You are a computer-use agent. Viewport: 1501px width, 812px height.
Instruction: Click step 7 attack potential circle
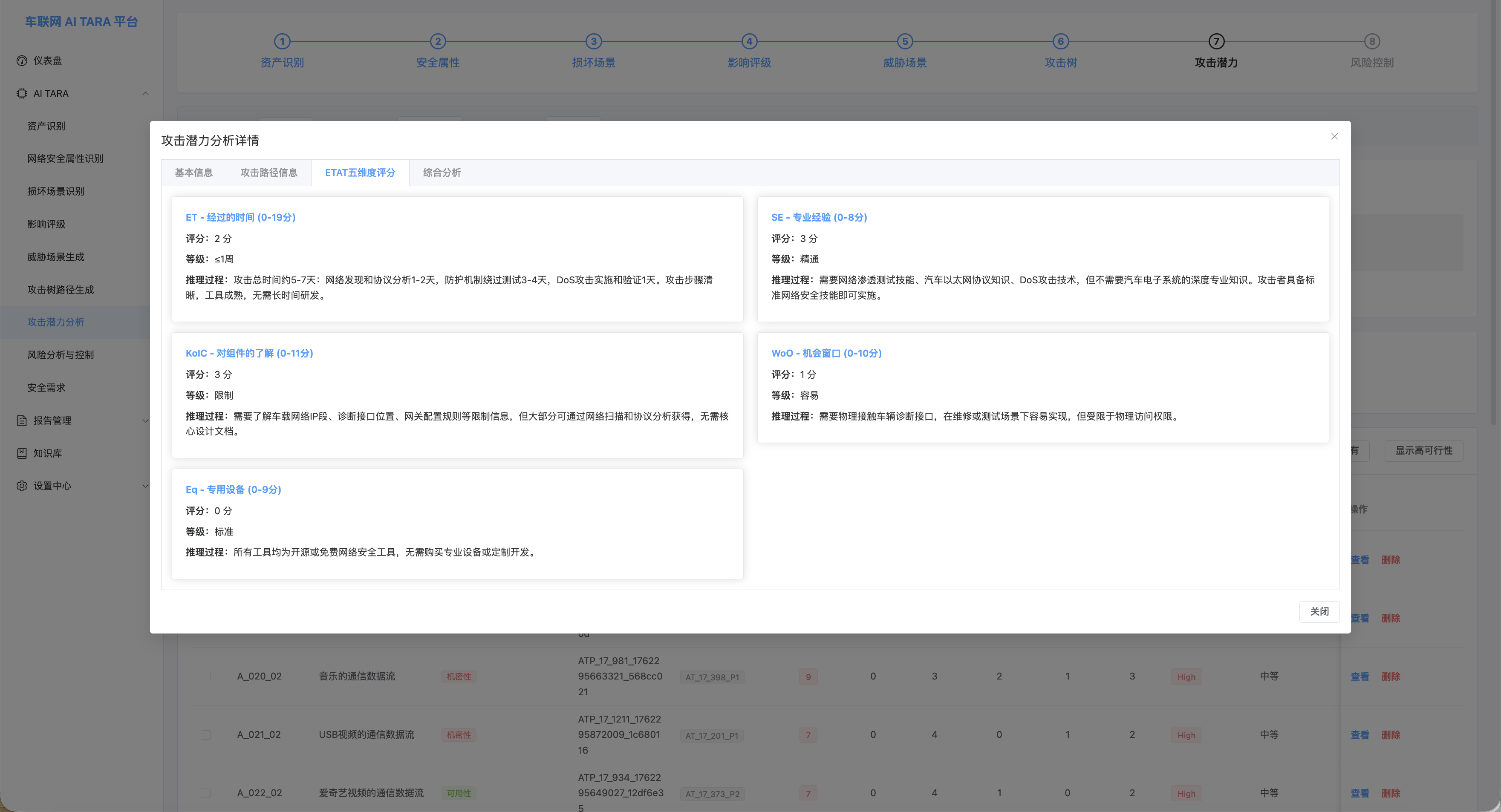click(1216, 41)
